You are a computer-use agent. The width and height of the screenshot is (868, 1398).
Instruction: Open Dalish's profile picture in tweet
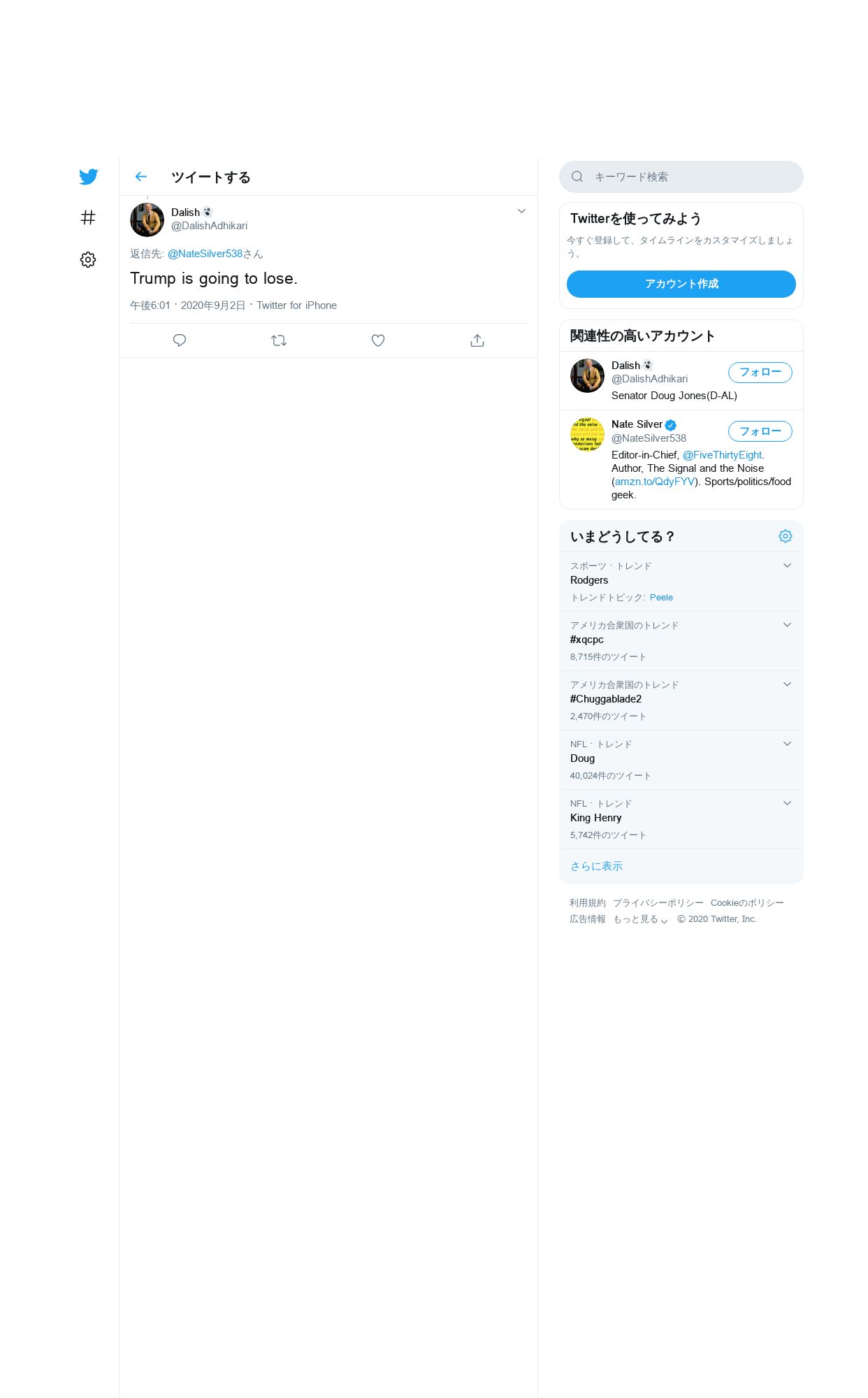click(147, 220)
